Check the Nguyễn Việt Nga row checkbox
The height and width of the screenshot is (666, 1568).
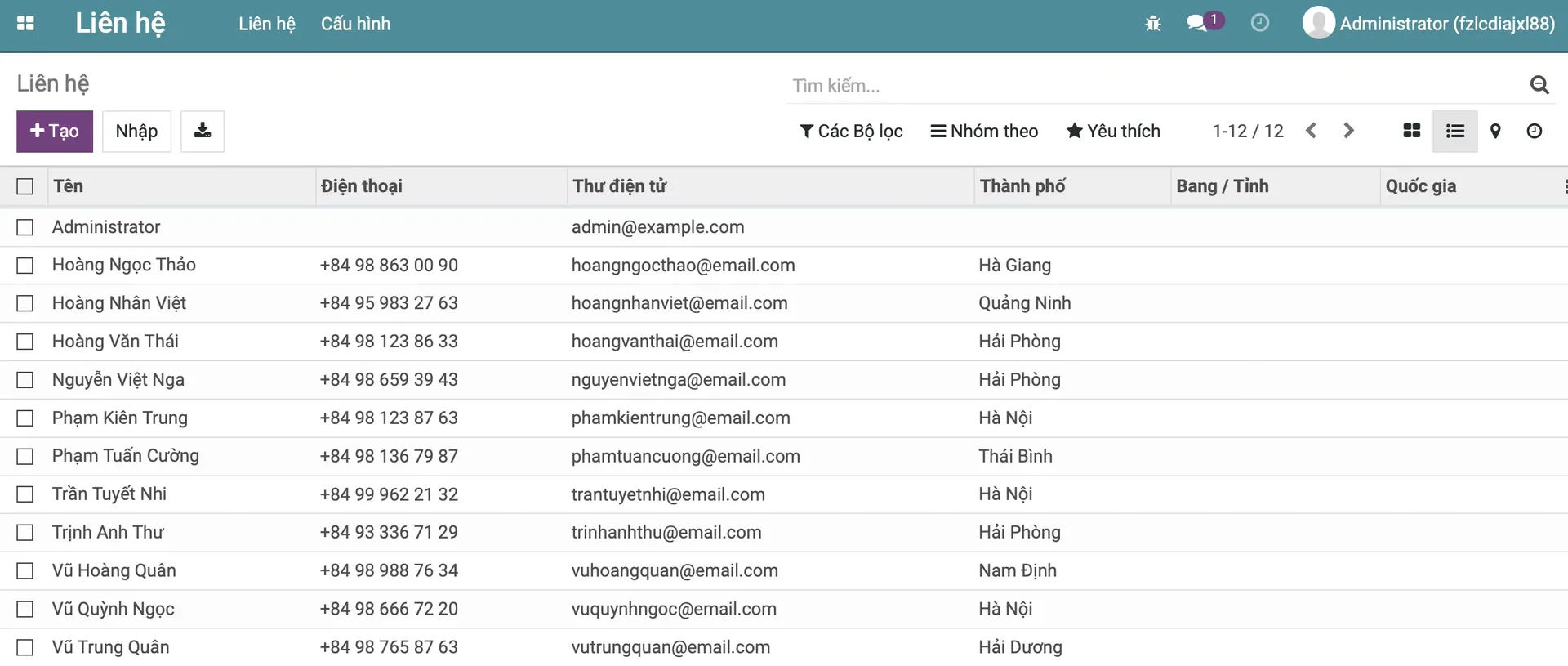coord(25,380)
